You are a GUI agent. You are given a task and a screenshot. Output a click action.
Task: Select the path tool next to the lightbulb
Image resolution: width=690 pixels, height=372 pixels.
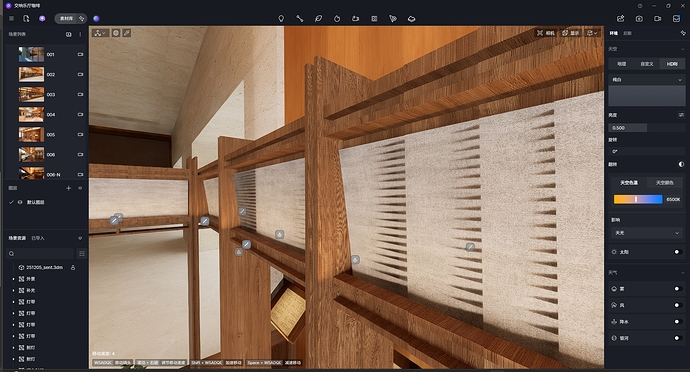coord(300,18)
